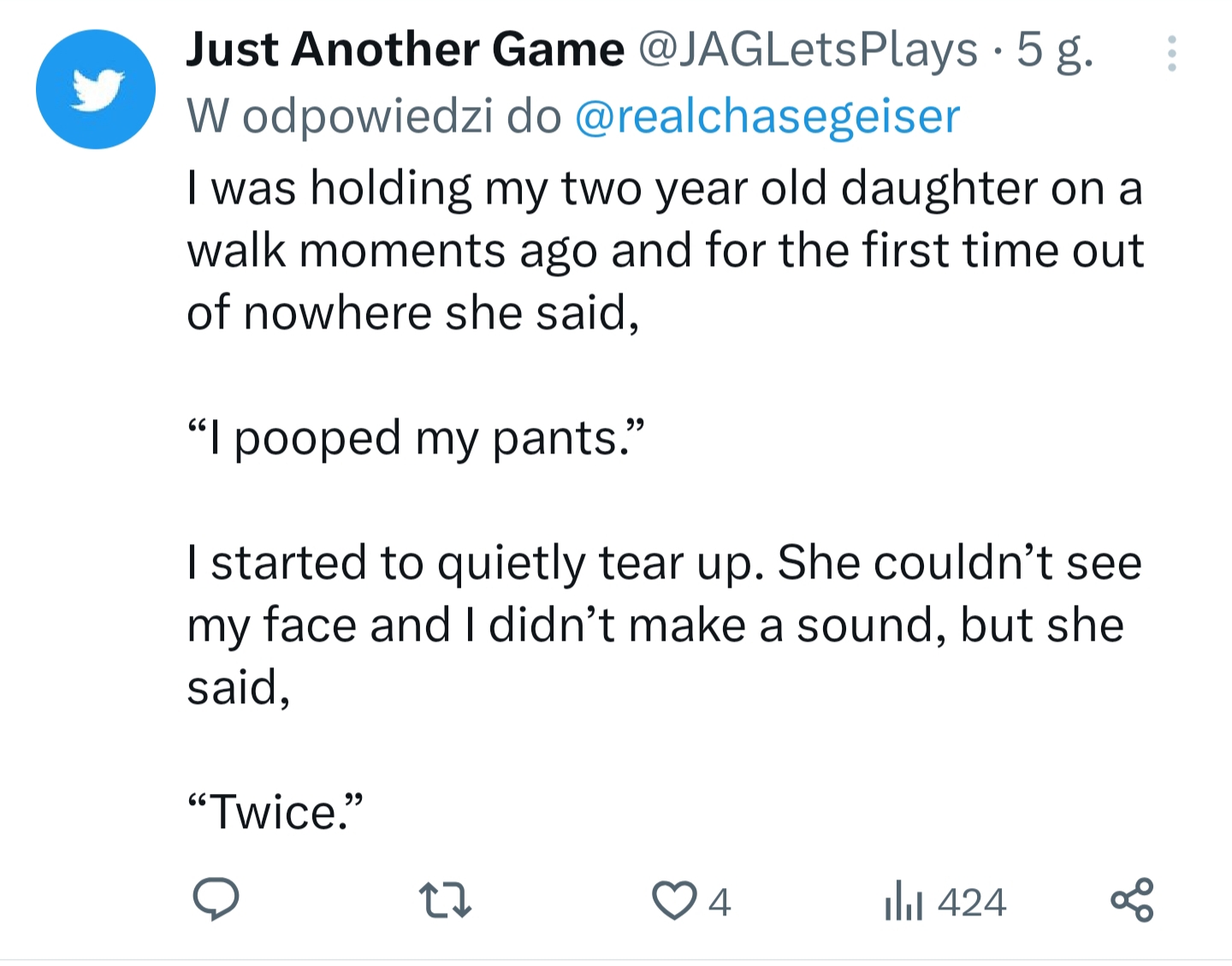Open the Just Another Game profile name
Image resolution: width=1232 pixels, height=966 pixels.
tap(405, 50)
